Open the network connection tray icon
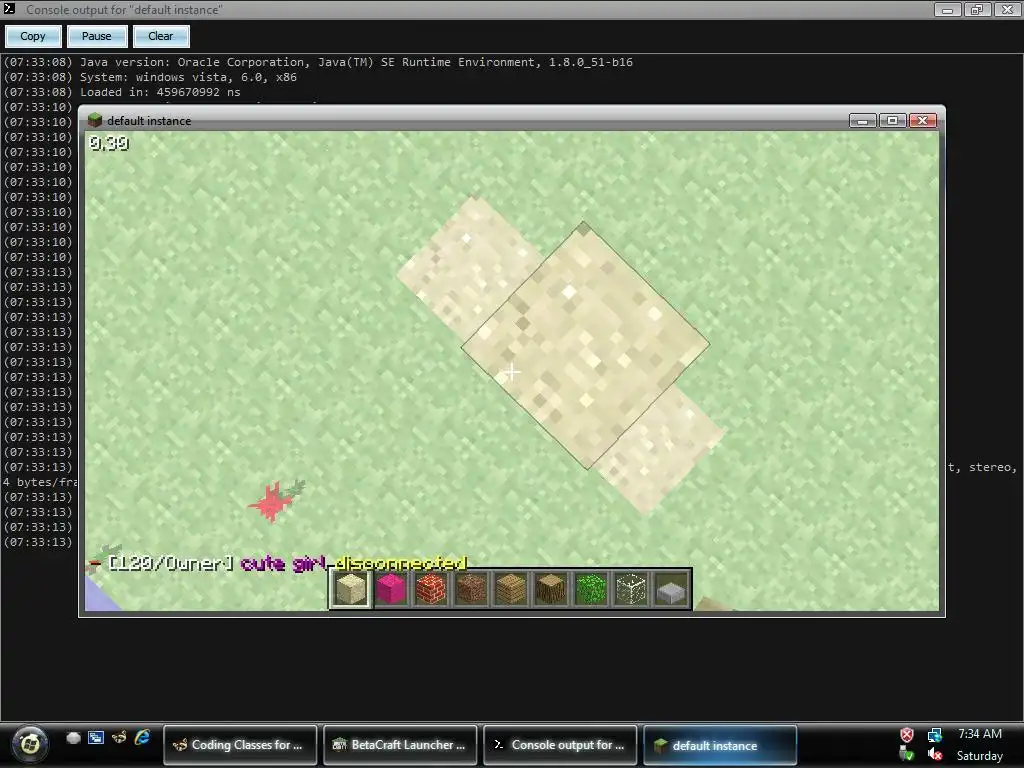1024x768 pixels. click(x=935, y=735)
